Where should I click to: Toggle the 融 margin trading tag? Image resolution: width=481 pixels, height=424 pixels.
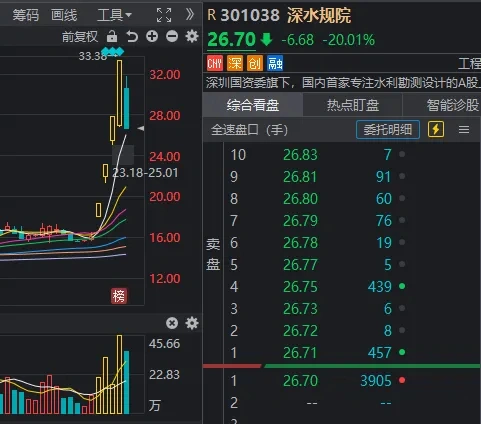[x=275, y=63]
